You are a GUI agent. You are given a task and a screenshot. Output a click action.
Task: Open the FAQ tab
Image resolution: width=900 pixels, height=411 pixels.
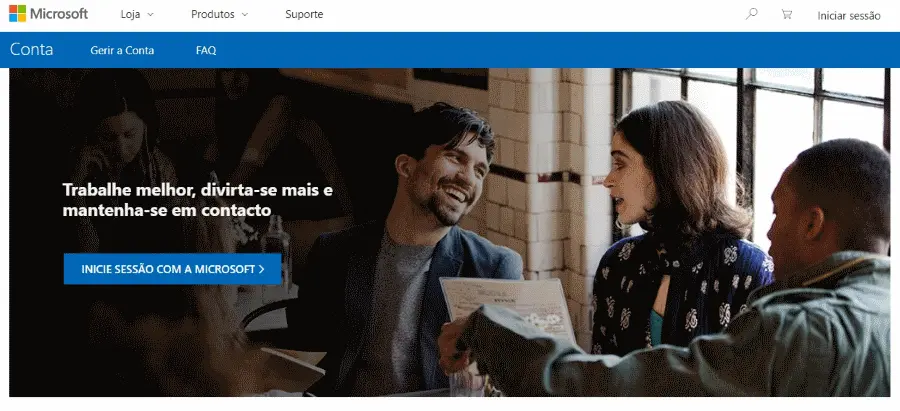(x=206, y=51)
